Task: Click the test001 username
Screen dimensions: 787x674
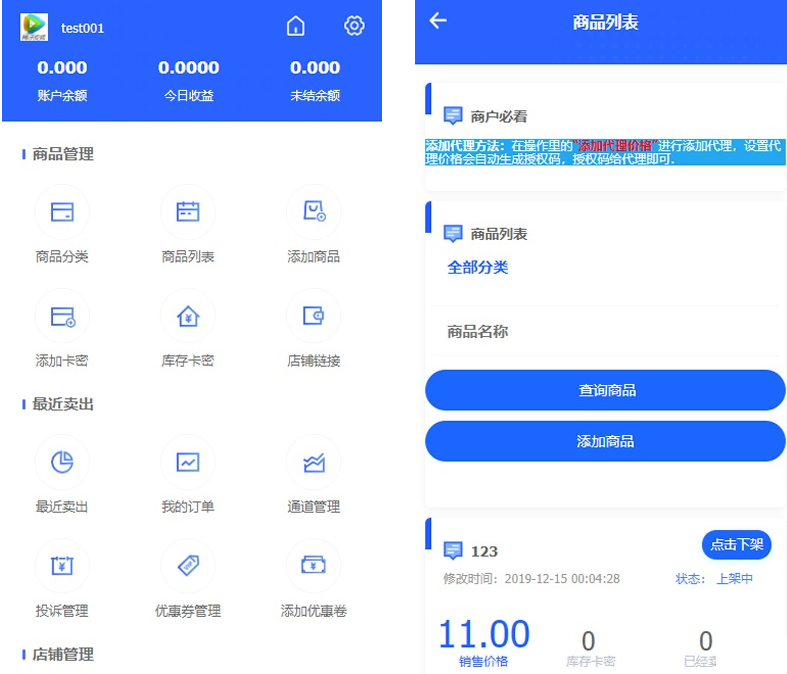Action: pos(82,28)
